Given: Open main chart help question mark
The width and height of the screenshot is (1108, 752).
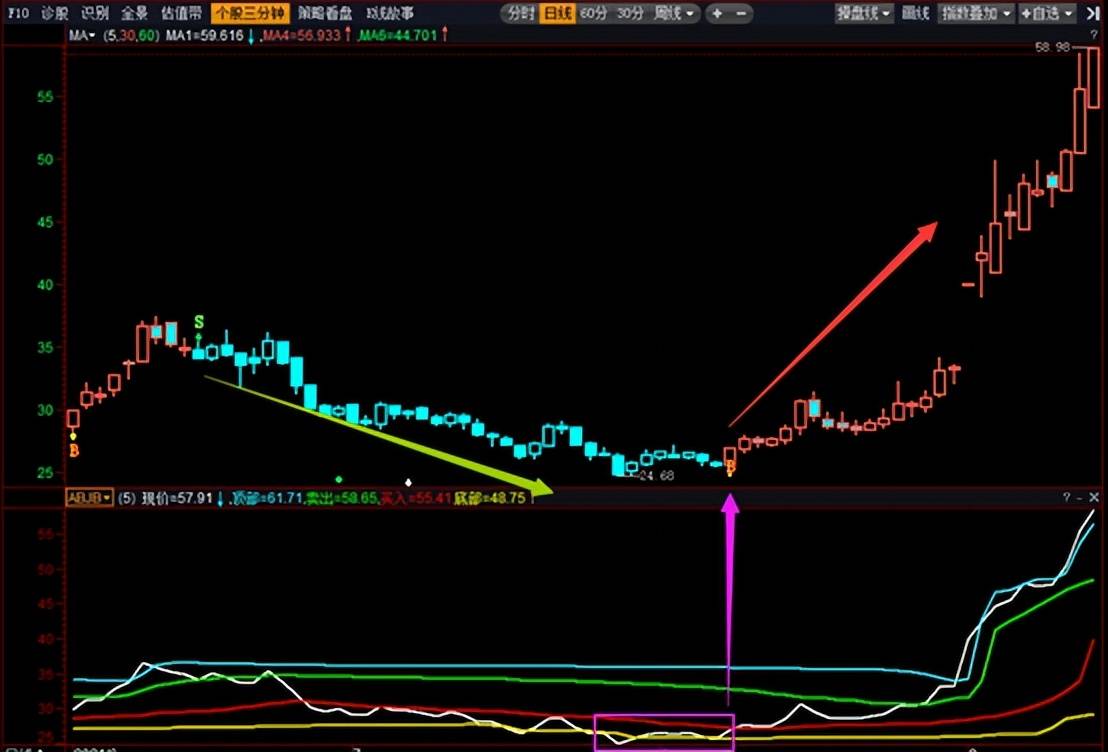Looking at the screenshot, I should click(x=1095, y=35).
